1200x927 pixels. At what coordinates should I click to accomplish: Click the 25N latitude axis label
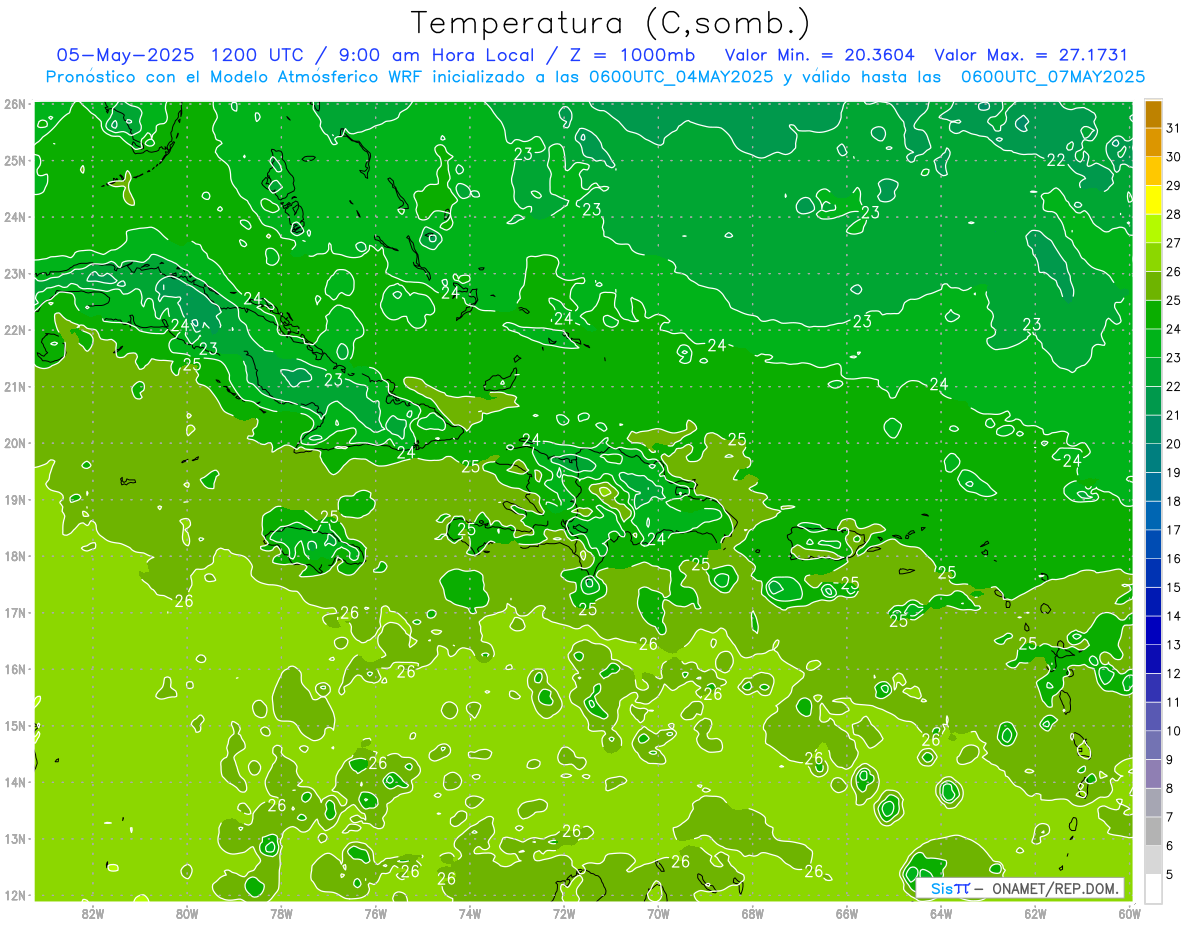tap(15, 160)
